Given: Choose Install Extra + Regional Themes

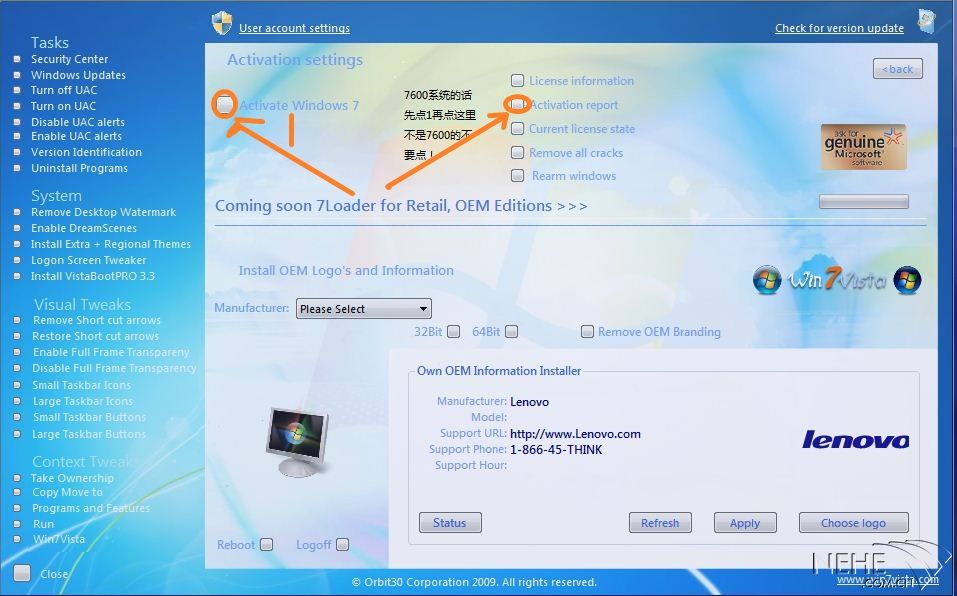Looking at the screenshot, I should click(x=110, y=244).
